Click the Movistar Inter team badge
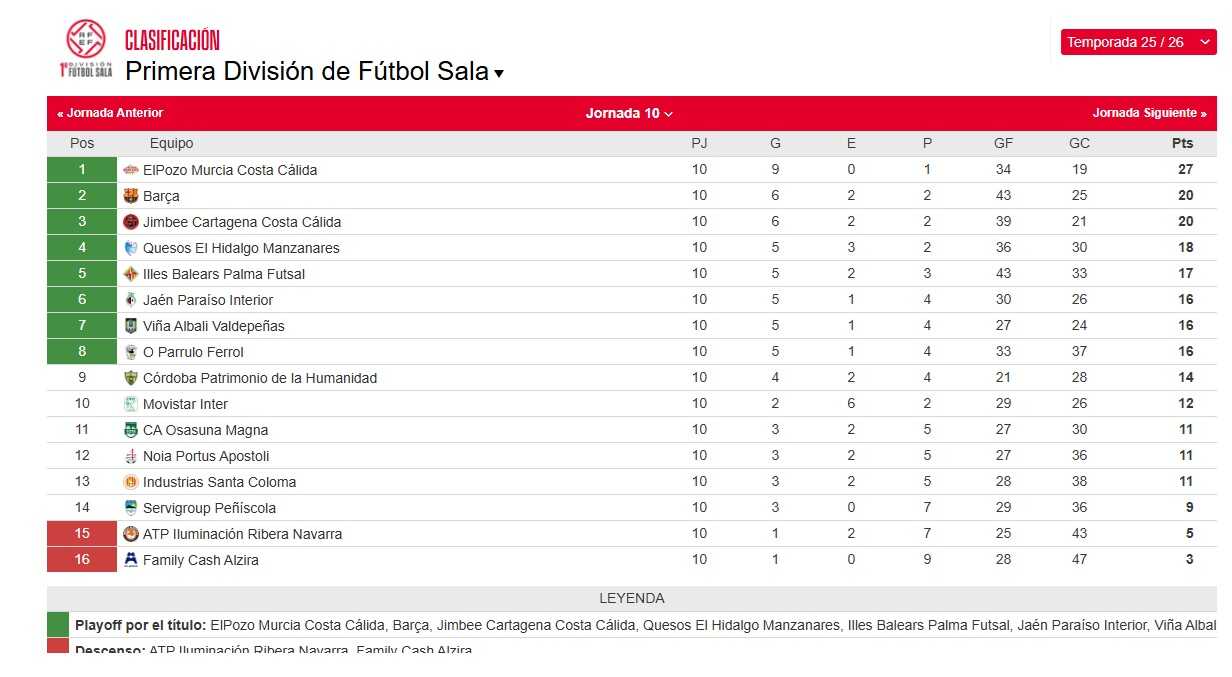The height and width of the screenshot is (677, 1232). click(131, 403)
